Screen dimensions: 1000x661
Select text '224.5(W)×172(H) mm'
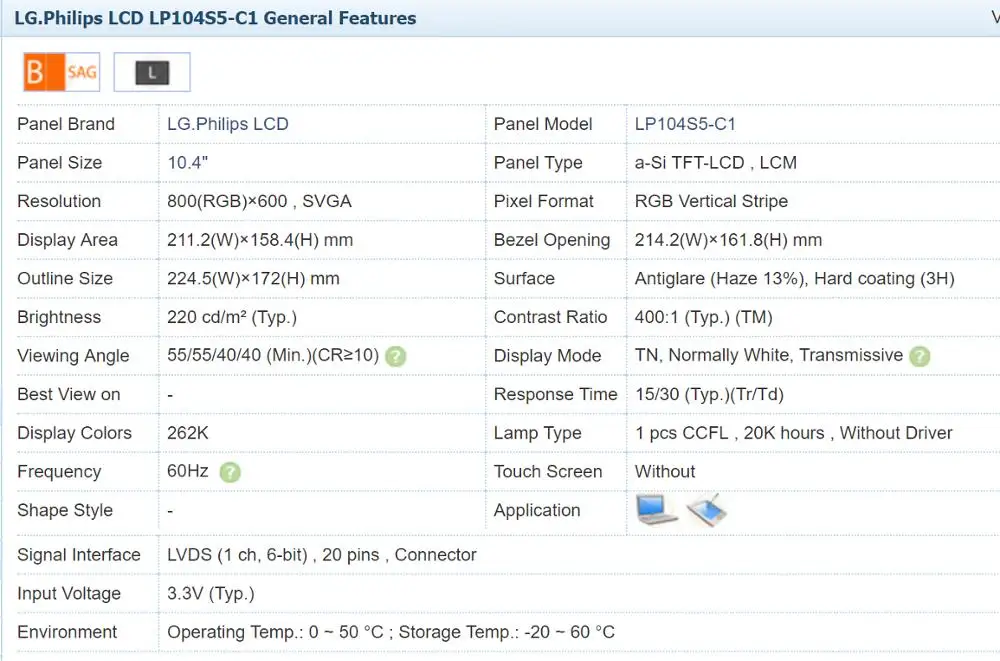pos(253,278)
